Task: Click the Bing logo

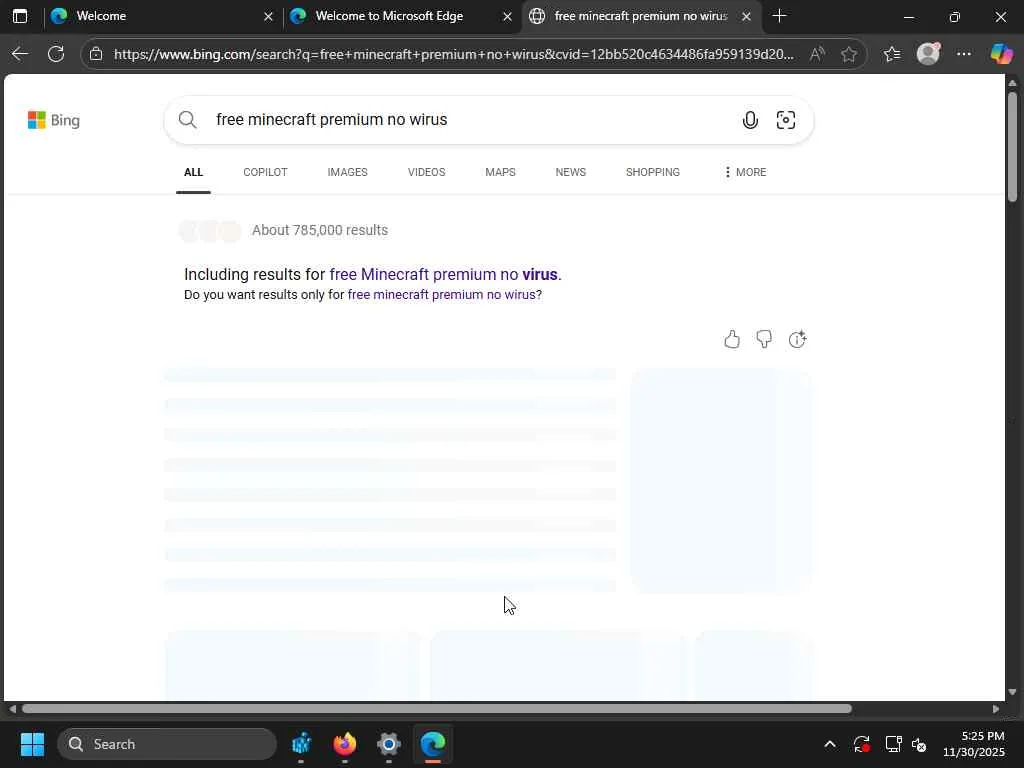Action: coord(54,120)
